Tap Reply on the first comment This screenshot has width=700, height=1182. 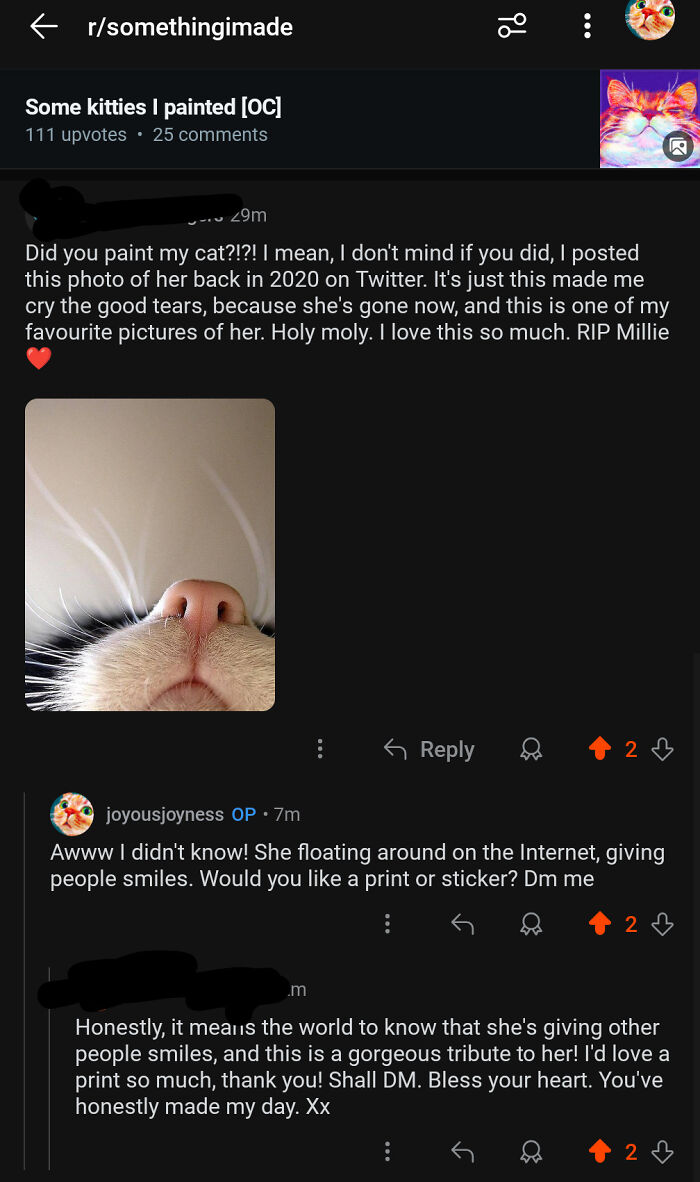pos(446,749)
